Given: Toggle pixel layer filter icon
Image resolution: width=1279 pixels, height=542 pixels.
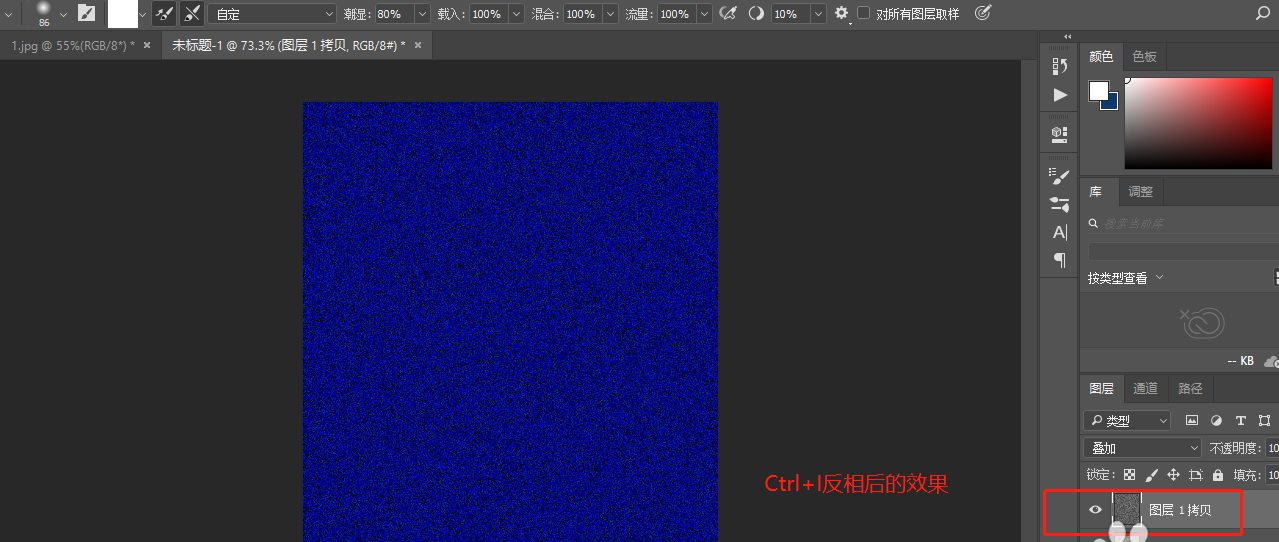Looking at the screenshot, I should coord(1192,421).
